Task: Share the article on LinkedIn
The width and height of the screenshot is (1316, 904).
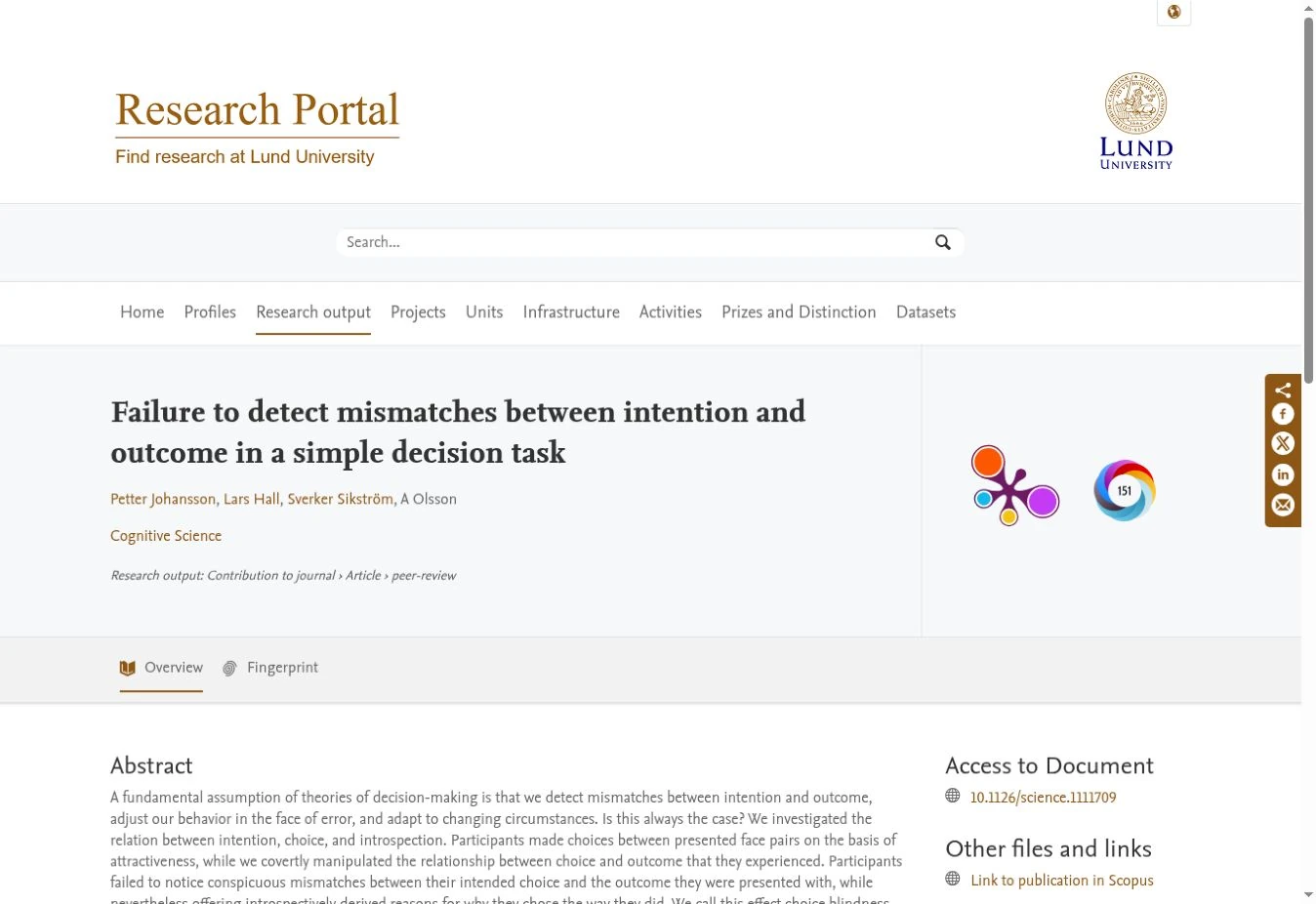Action: (1283, 475)
